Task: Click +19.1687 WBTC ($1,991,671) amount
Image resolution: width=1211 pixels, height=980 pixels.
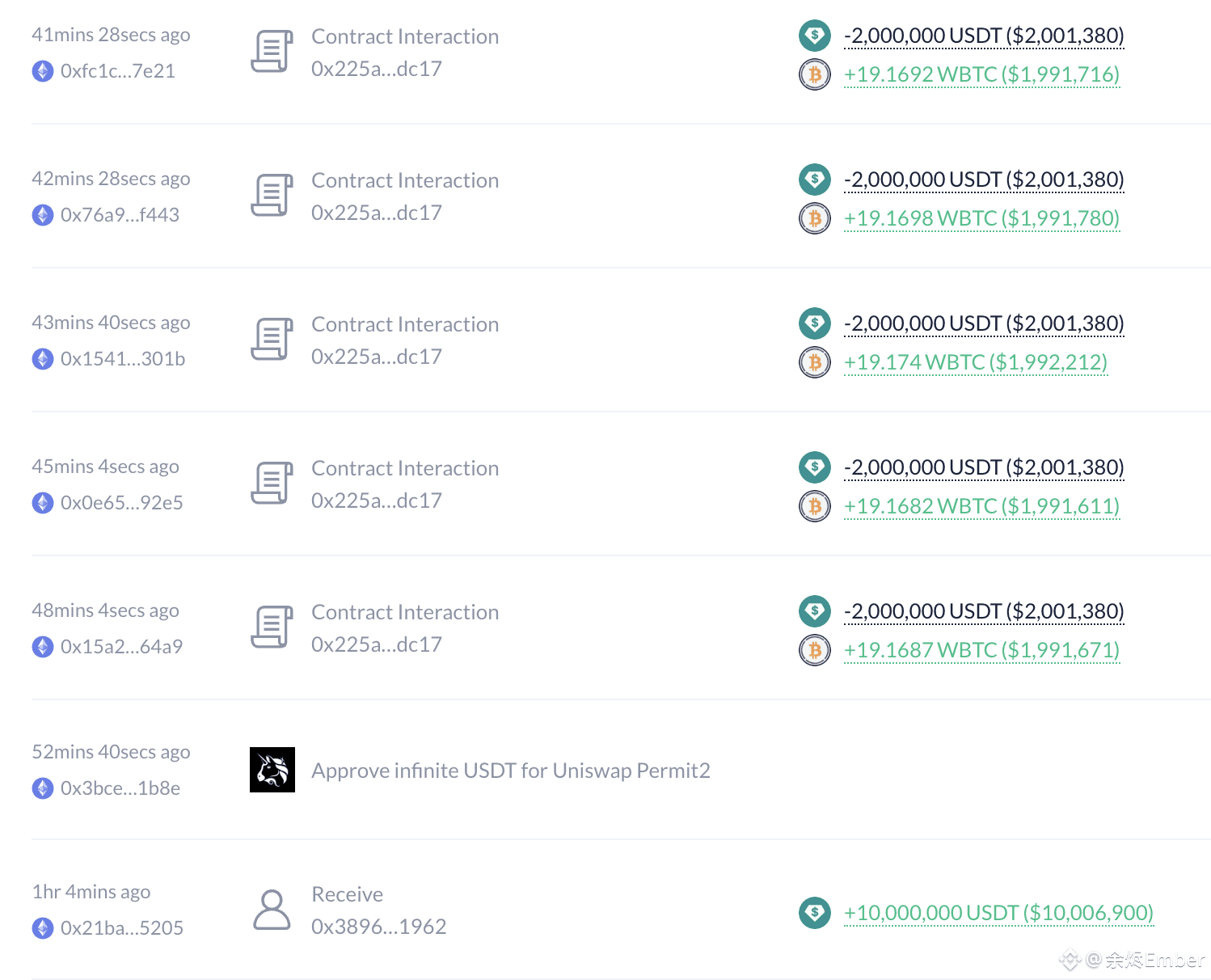Action: tap(981, 650)
